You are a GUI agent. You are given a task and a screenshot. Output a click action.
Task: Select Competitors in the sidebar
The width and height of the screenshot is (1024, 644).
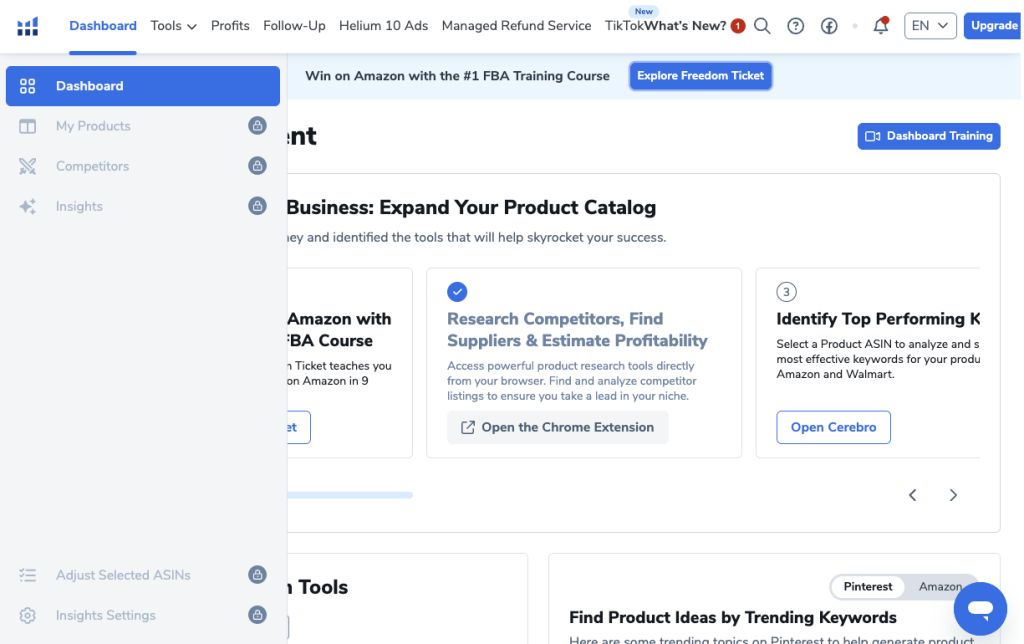[x=143, y=167]
